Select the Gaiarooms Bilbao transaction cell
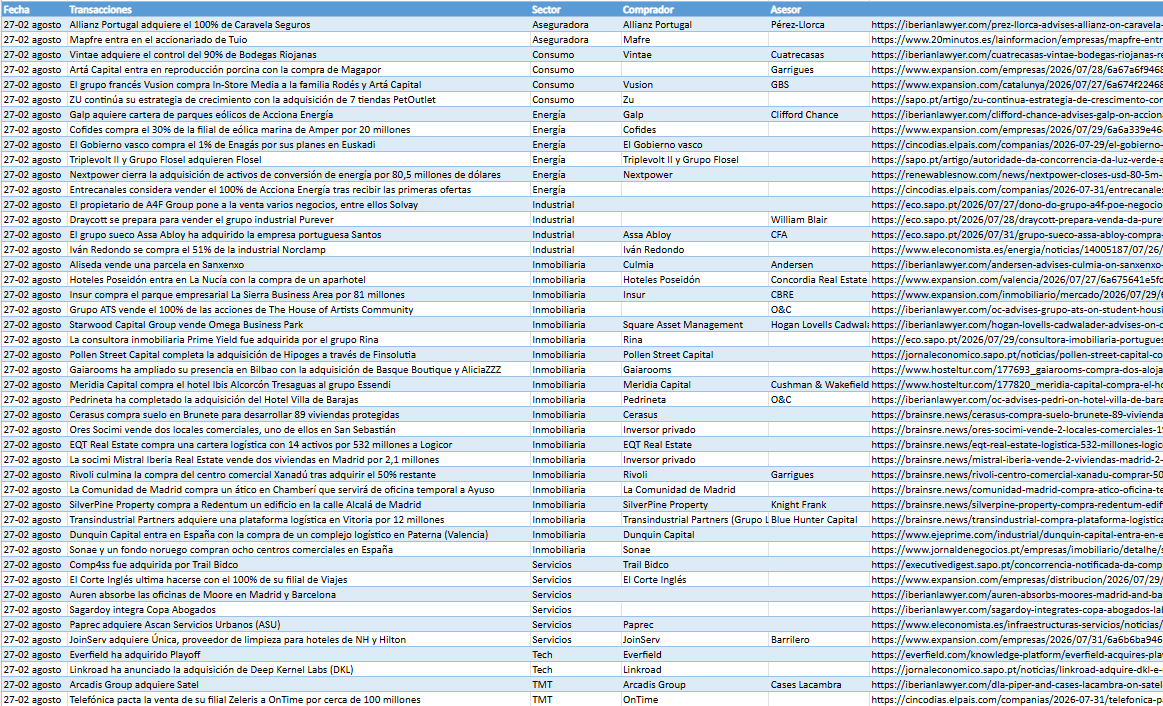This screenshot has height=706, width=1163. tap(298, 369)
